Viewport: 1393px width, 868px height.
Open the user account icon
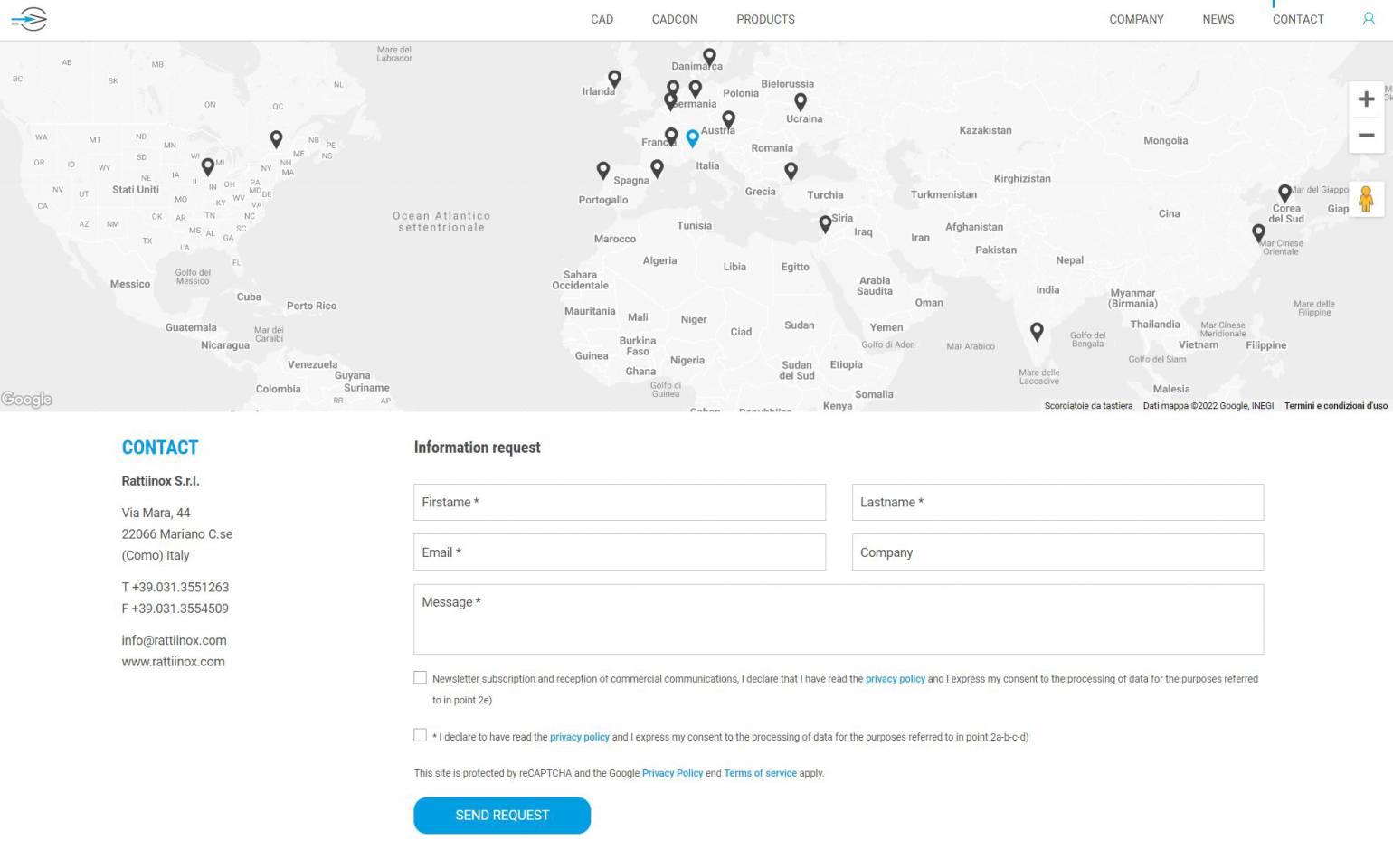(1369, 19)
